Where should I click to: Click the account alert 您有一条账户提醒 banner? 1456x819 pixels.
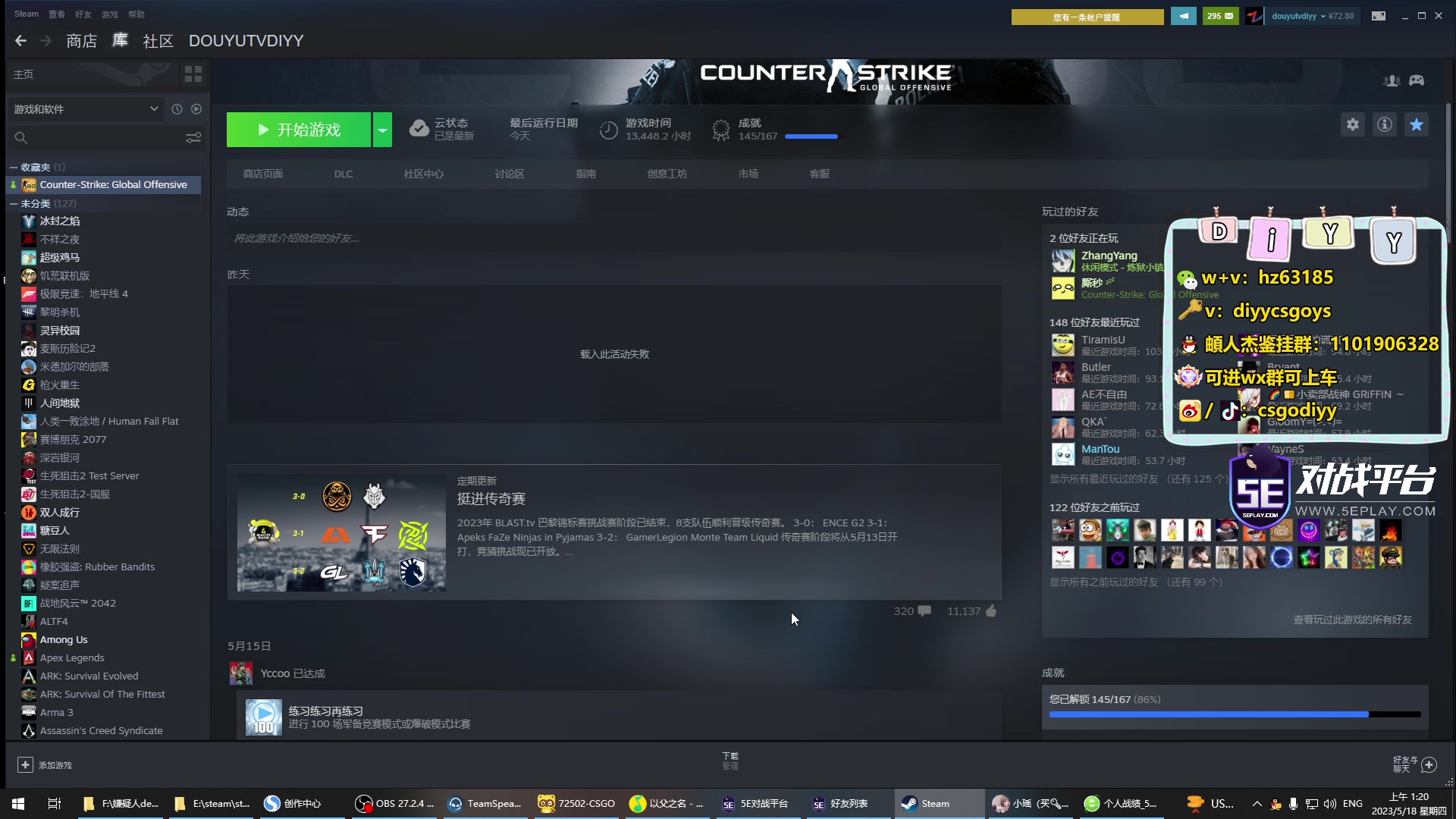pyautogui.click(x=1087, y=17)
